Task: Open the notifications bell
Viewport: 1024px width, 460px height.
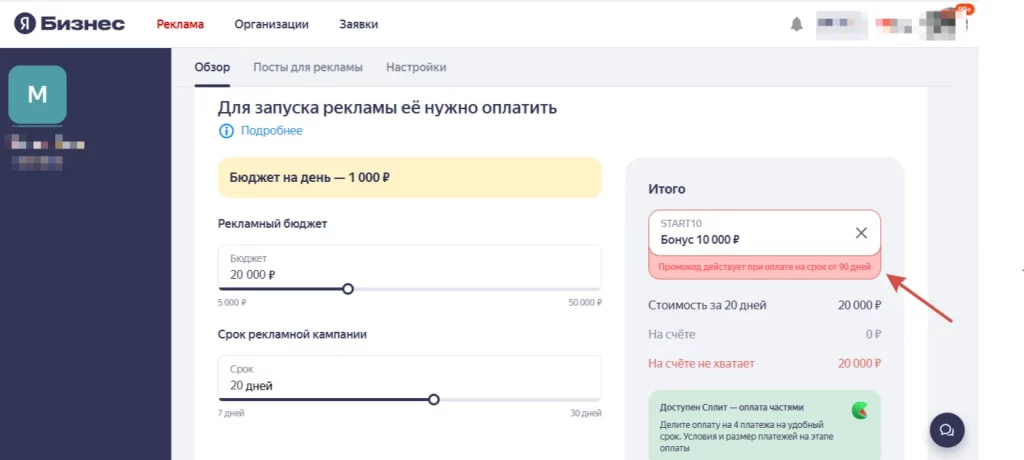Action: point(796,25)
